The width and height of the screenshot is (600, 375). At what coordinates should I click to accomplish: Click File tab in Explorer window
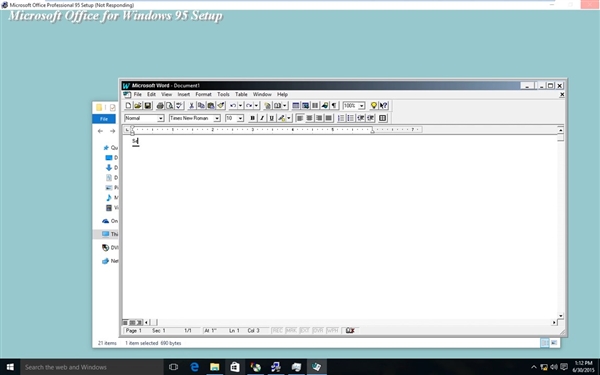[x=104, y=119]
